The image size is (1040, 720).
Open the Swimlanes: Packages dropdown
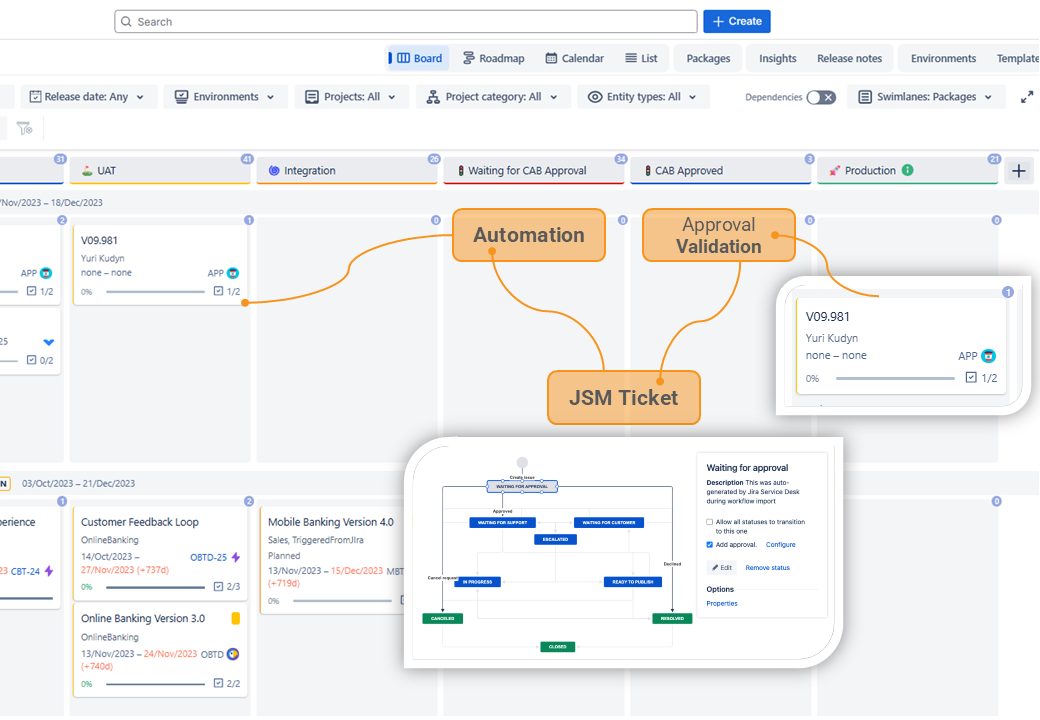click(x=926, y=97)
